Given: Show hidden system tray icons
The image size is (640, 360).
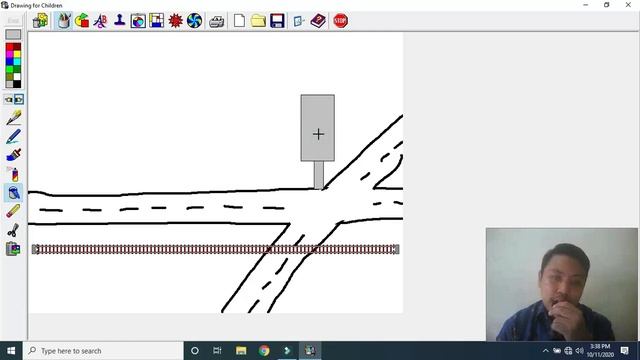Looking at the screenshot, I should 546,351.
